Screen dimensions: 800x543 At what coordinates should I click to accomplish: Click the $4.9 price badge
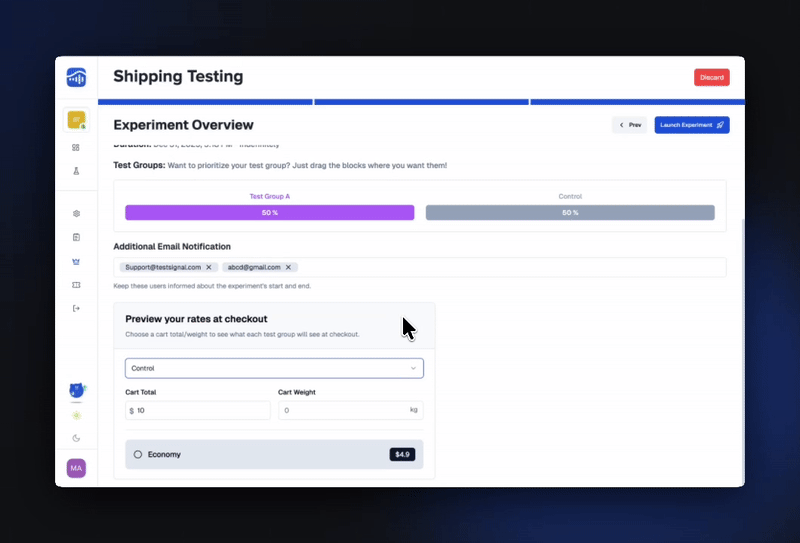coord(402,454)
